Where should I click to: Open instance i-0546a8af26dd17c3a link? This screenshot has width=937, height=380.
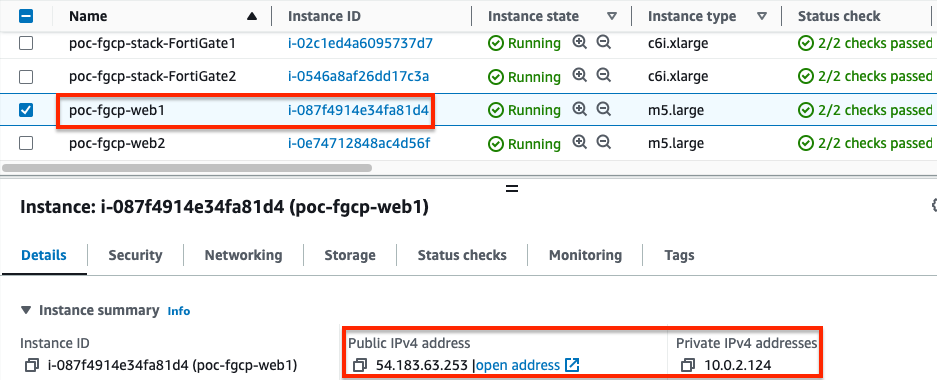coord(359,76)
